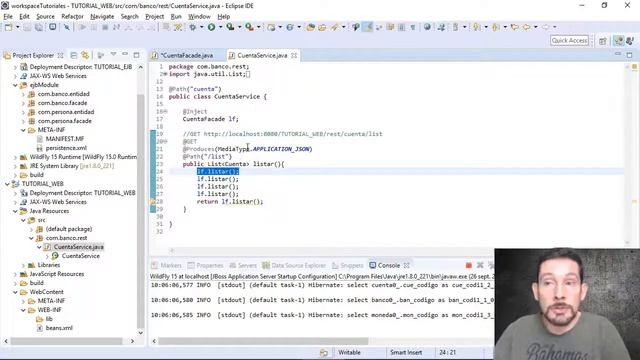Click the Debug bug icon
This screenshot has height=360, width=640.
point(192,27)
